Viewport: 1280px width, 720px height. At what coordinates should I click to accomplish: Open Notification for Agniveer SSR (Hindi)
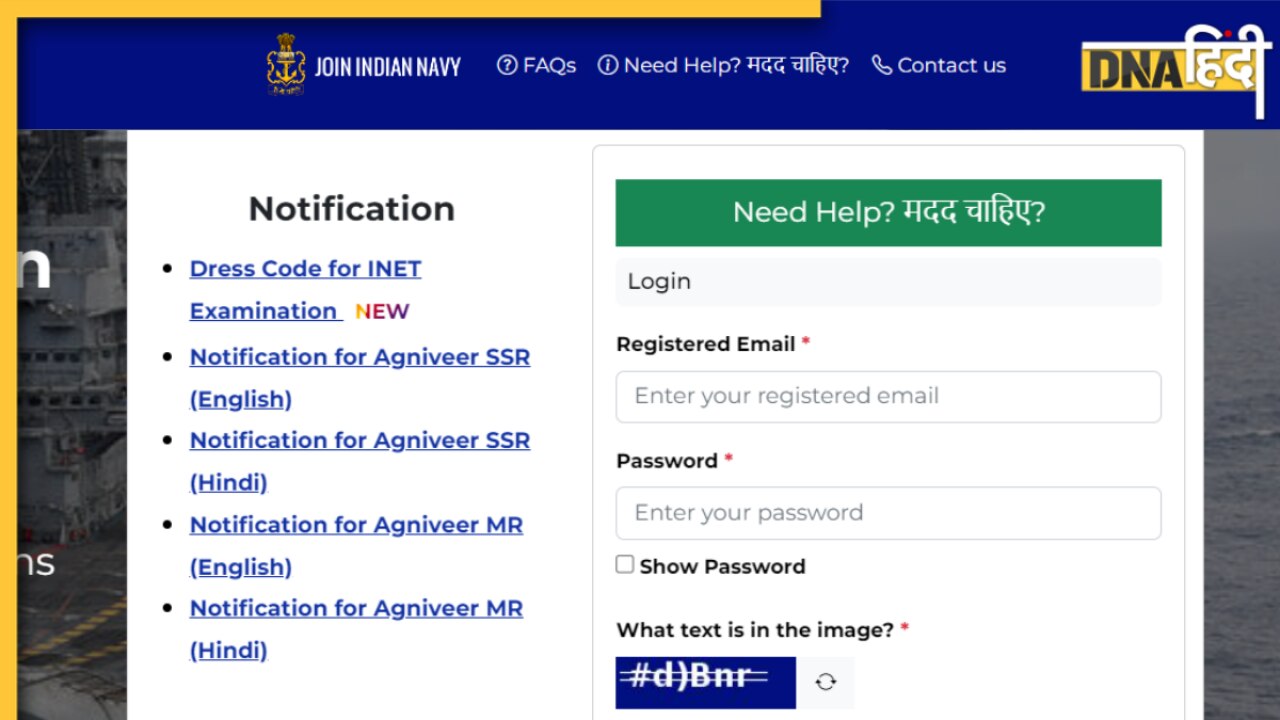pos(360,461)
